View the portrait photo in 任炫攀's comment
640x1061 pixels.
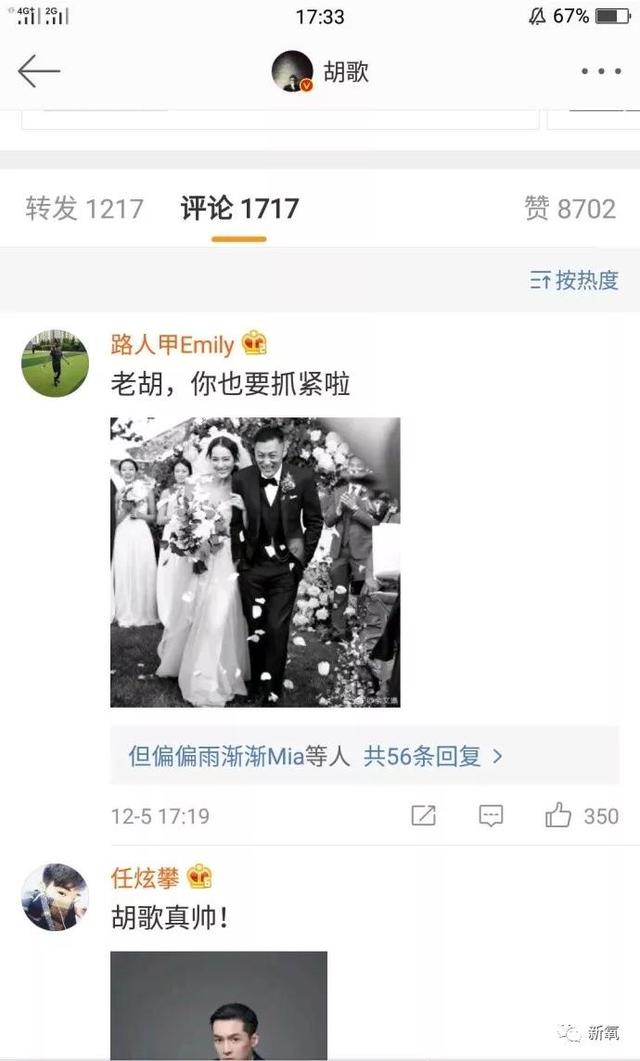(x=219, y=1006)
